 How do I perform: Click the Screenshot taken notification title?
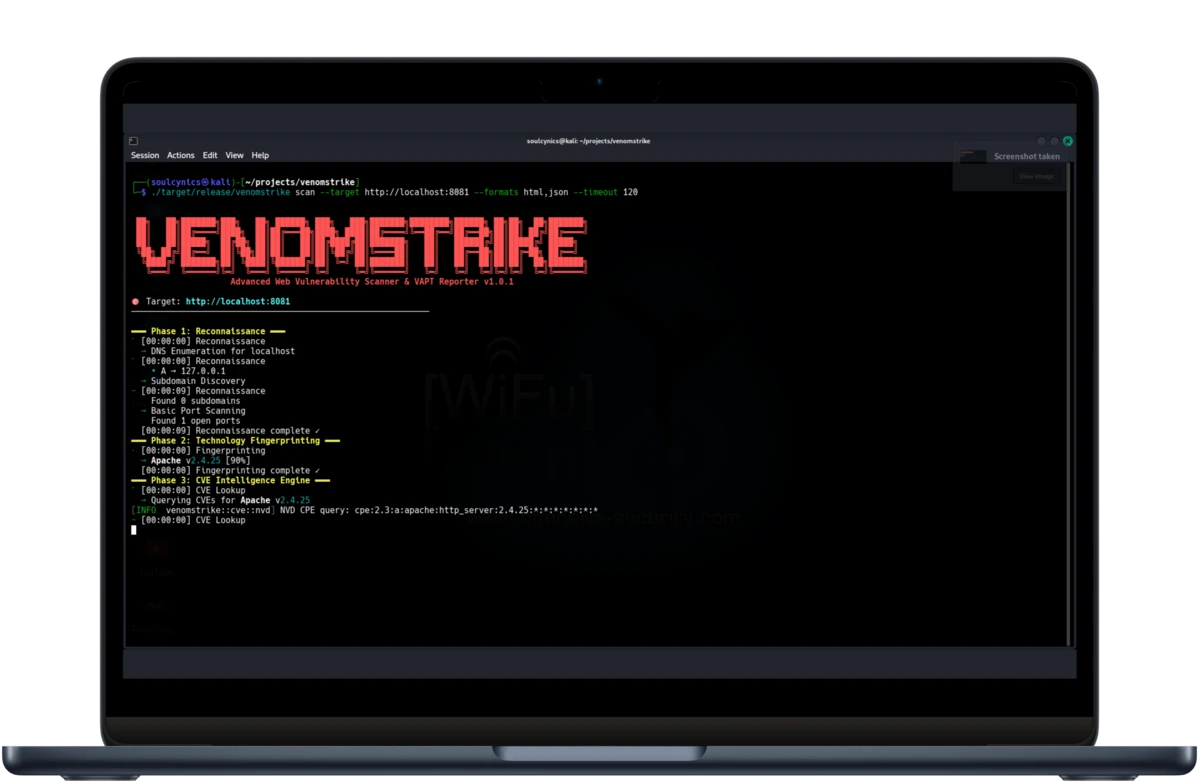(x=1027, y=156)
